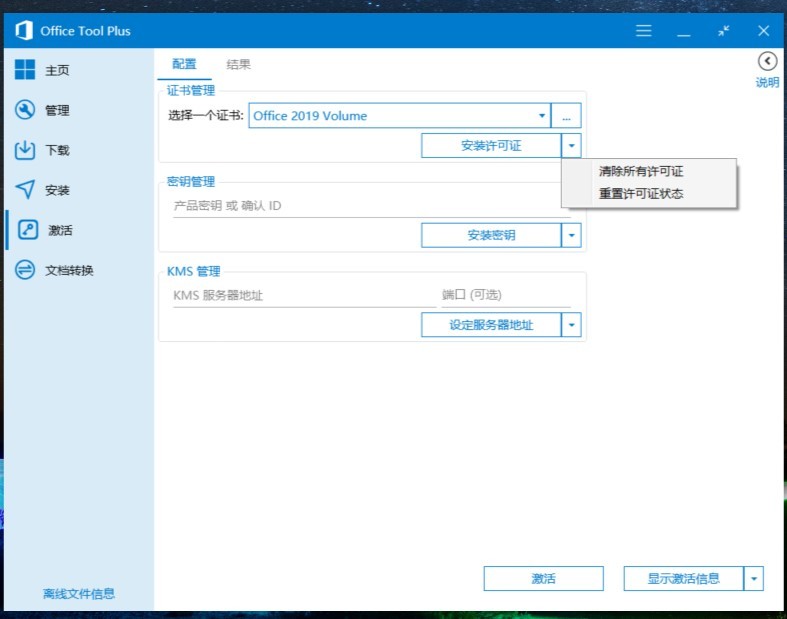Open the Install (安装) sidebar icon
Viewport: 787px width, 619px height.
pos(25,190)
